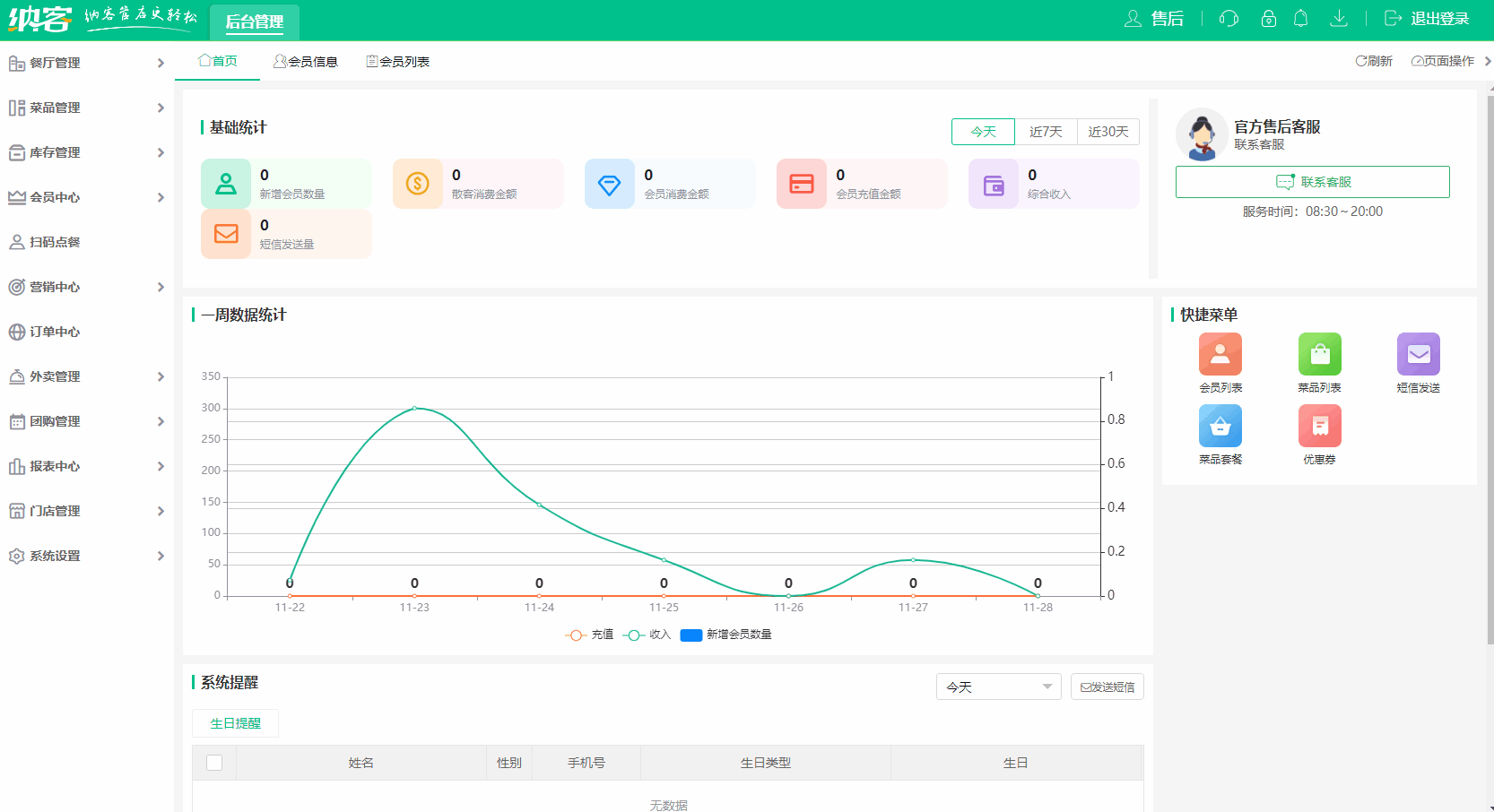Image resolution: width=1494 pixels, height=812 pixels.
Task: Click the lock icon in the top bar
Action: [1268, 18]
